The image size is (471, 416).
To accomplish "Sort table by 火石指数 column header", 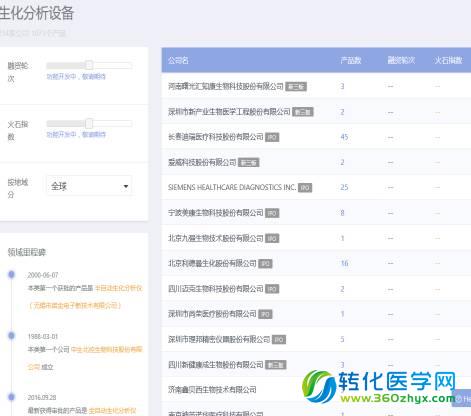I will 448,60.
